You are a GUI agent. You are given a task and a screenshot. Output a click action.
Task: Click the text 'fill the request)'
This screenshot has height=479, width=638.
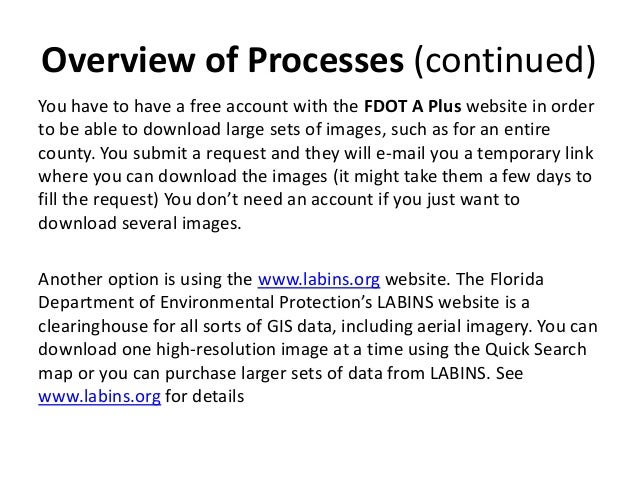98,200
